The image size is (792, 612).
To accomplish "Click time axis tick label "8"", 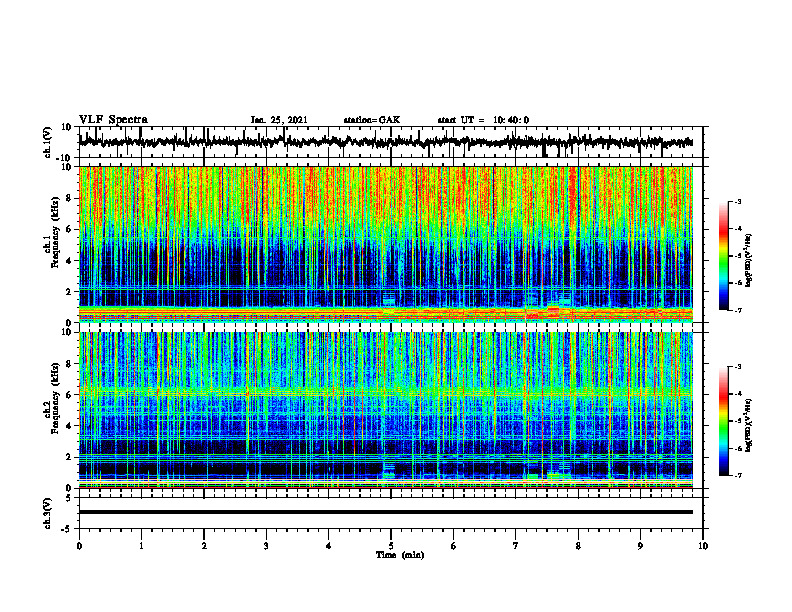I will coord(578,546).
